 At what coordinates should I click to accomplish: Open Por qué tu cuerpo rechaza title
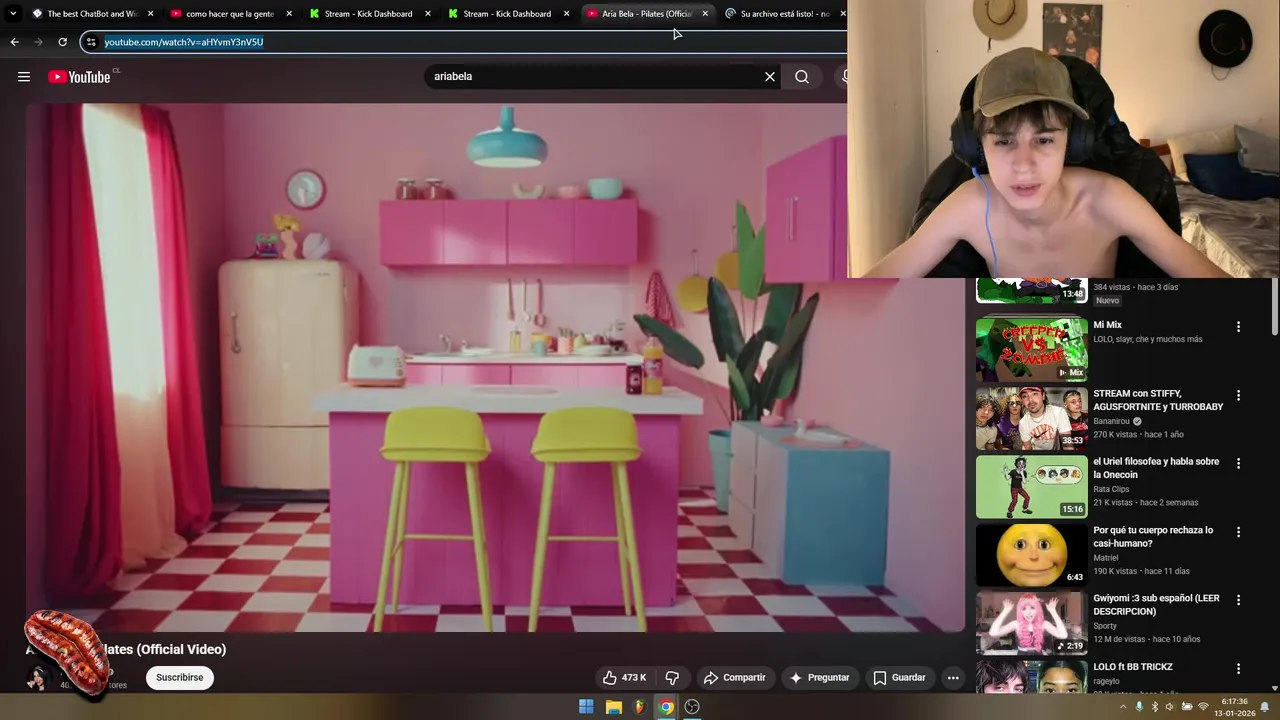1153,537
